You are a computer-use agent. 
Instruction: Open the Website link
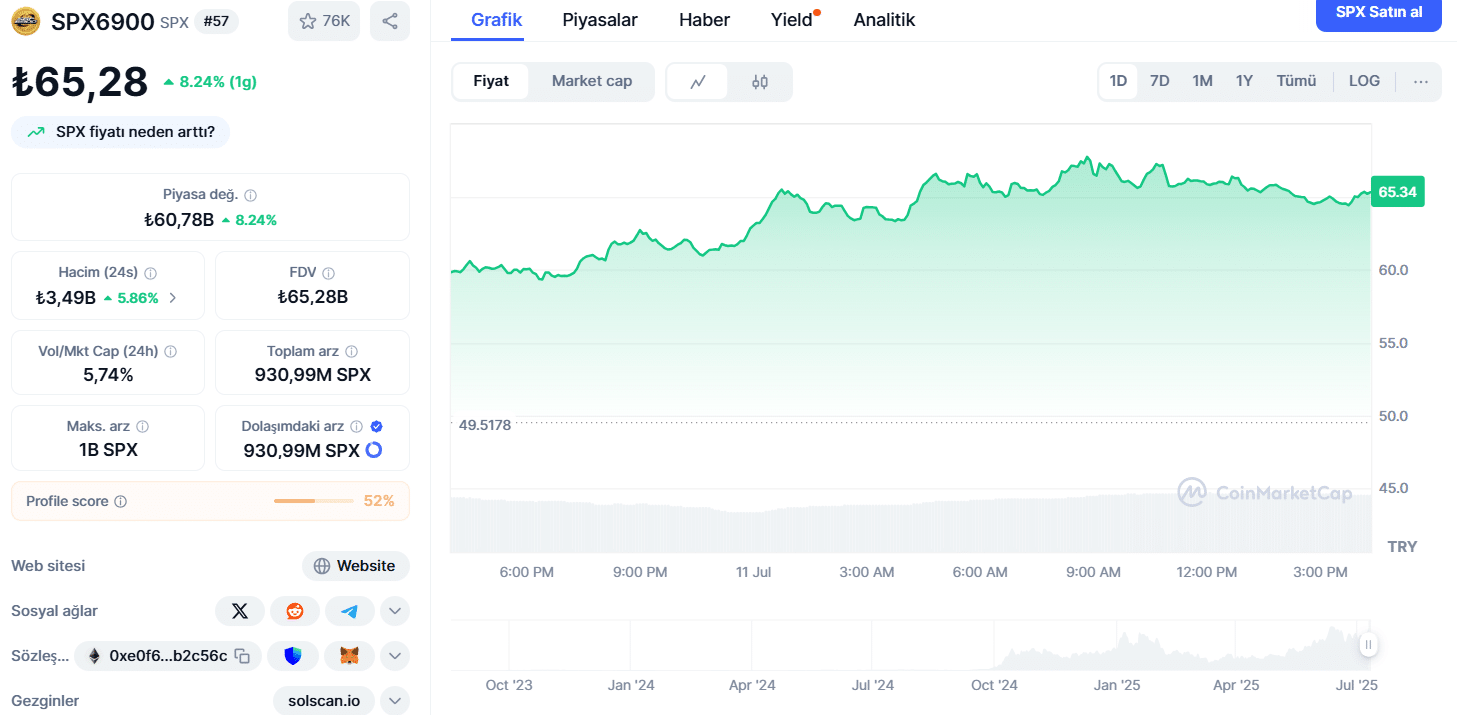tap(356, 566)
